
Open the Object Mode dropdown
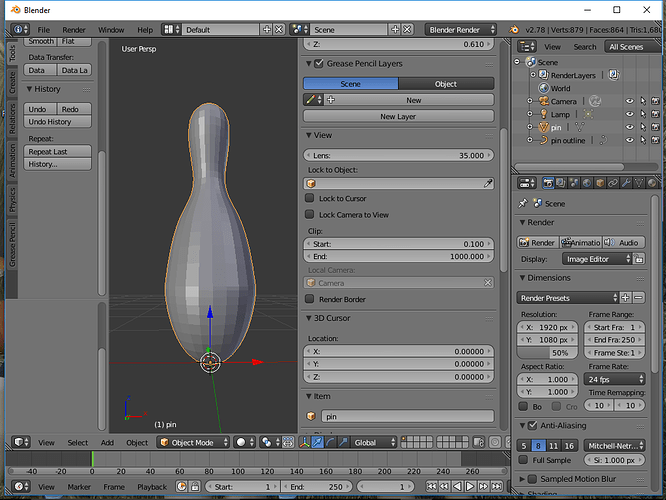click(192, 442)
